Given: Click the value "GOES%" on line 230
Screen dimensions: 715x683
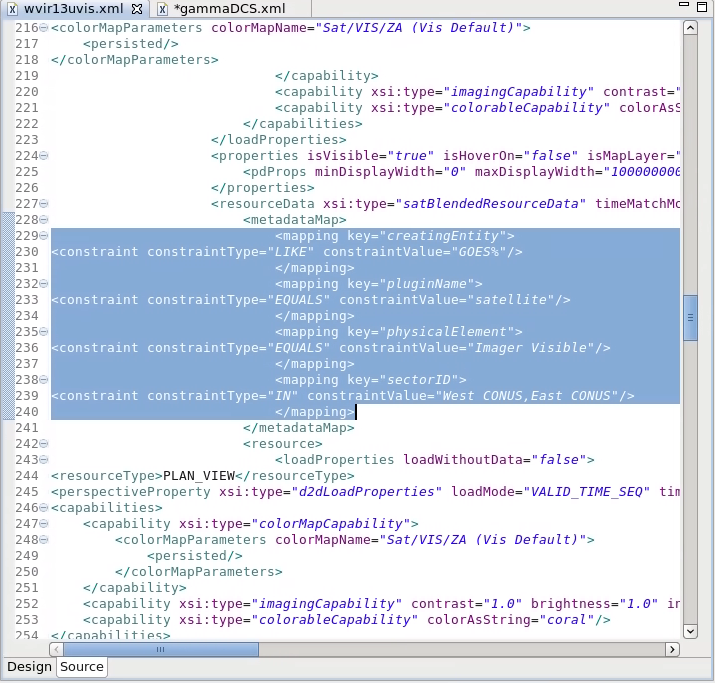Looking at the screenshot, I should [479, 252].
